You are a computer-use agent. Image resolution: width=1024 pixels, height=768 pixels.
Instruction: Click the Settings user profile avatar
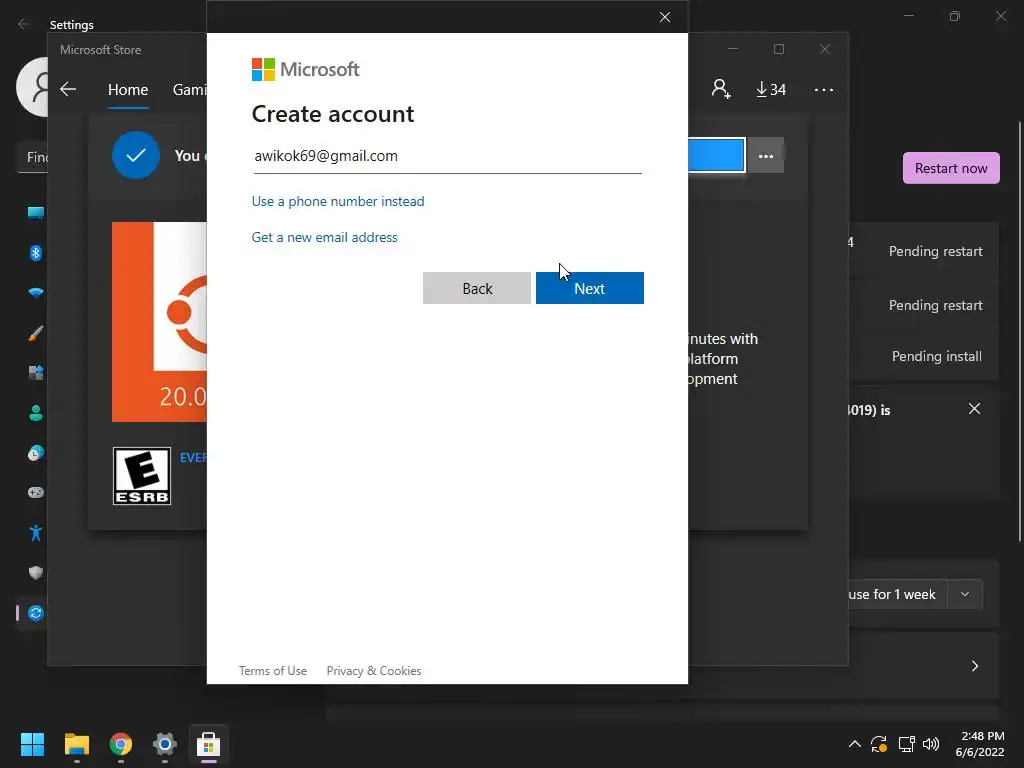(32, 87)
